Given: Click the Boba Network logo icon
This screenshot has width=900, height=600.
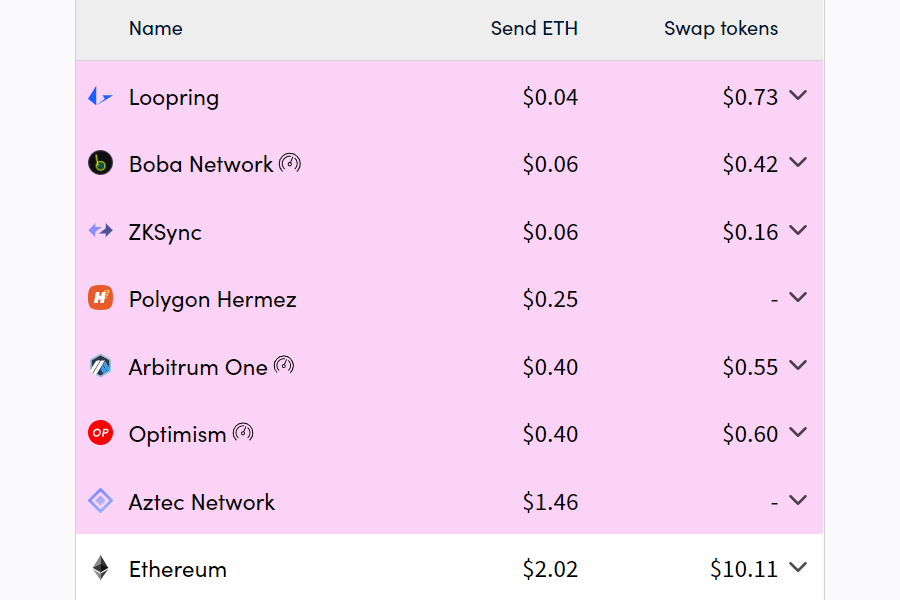Looking at the screenshot, I should coord(100,163).
